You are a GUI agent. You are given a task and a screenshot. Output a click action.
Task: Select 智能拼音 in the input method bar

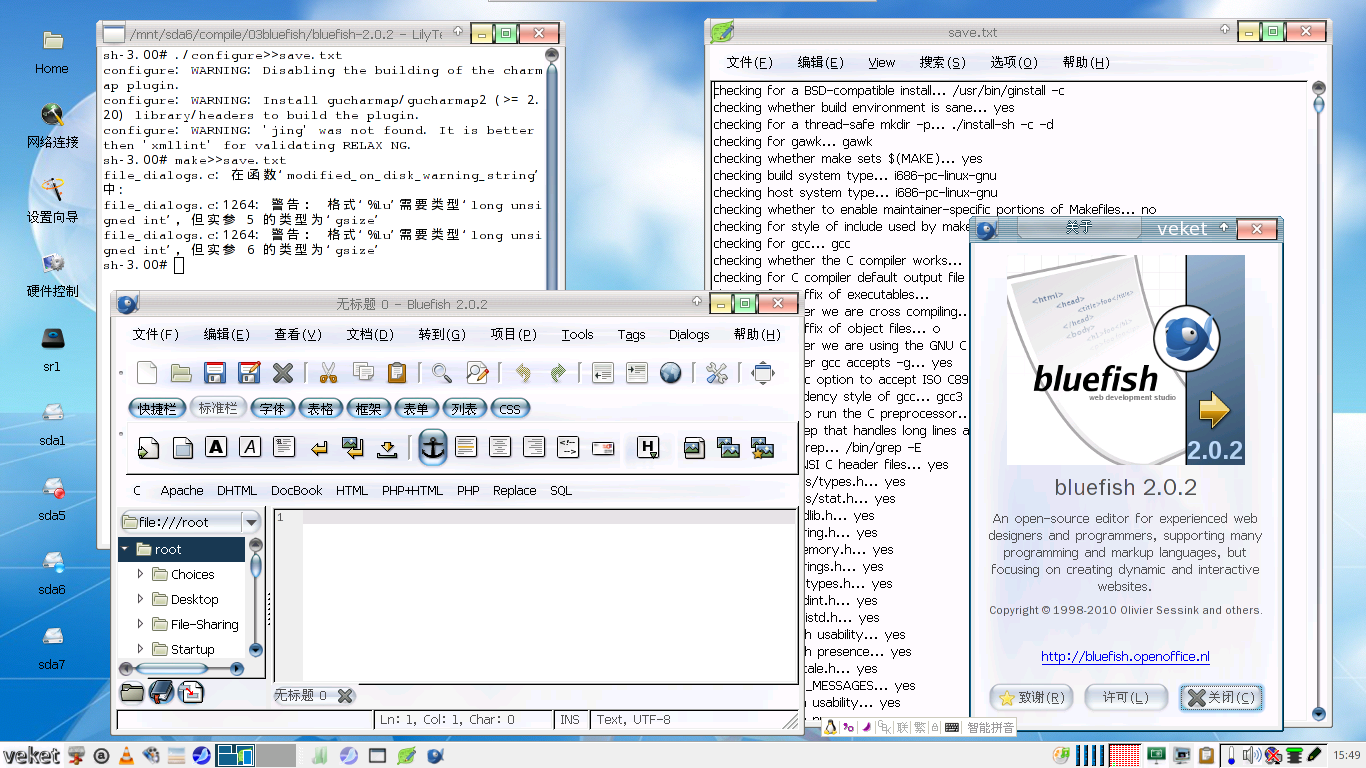990,728
